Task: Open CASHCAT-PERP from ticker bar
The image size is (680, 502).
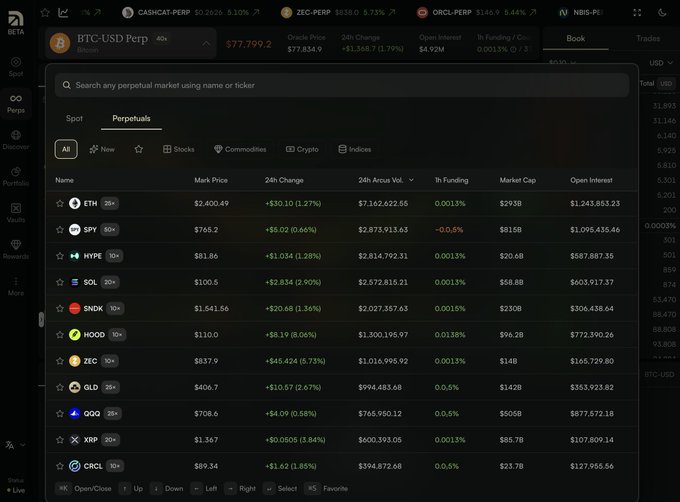Action: [x=191, y=13]
